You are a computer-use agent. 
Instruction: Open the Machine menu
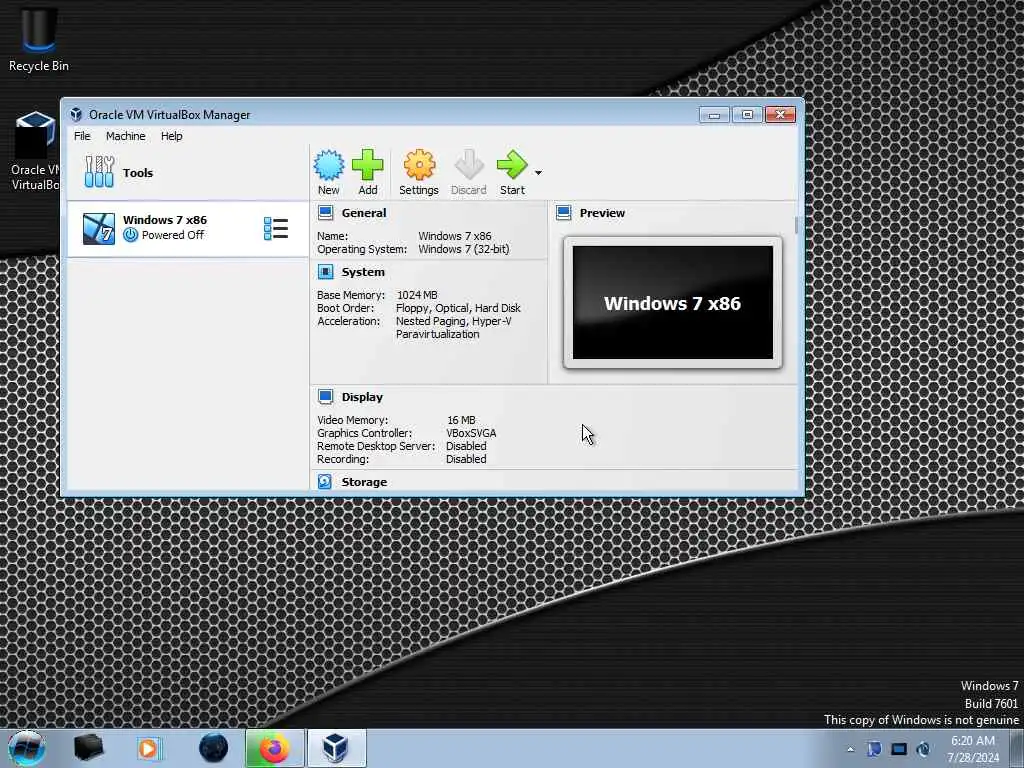125,136
